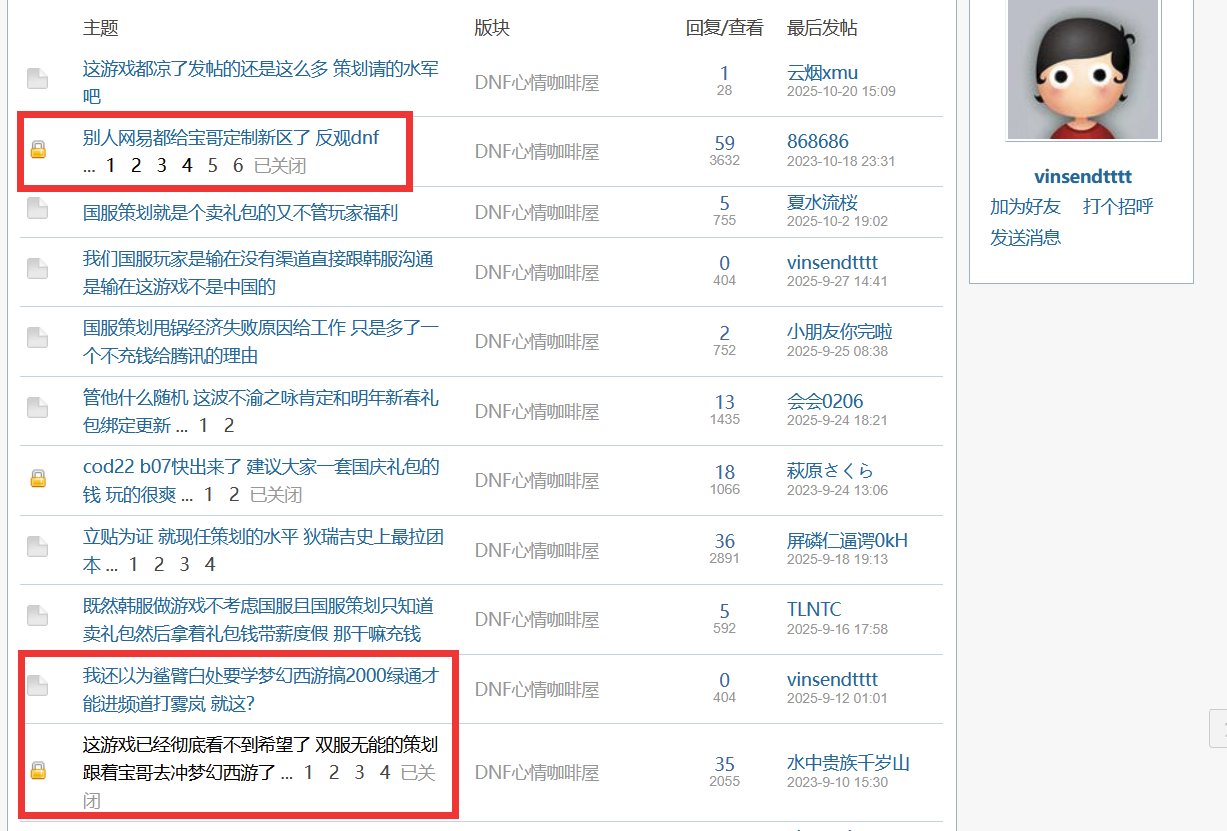The width and height of the screenshot is (1227, 831).
Task: Open last poster 云烟xmu profile
Action: [822, 73]
